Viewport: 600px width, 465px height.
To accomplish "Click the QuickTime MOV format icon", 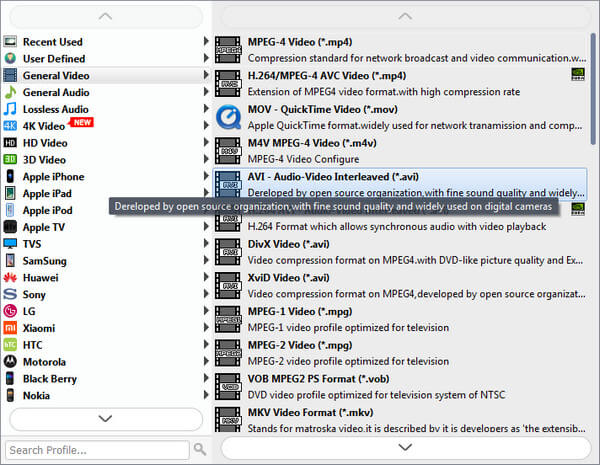I will coord(228,117).
